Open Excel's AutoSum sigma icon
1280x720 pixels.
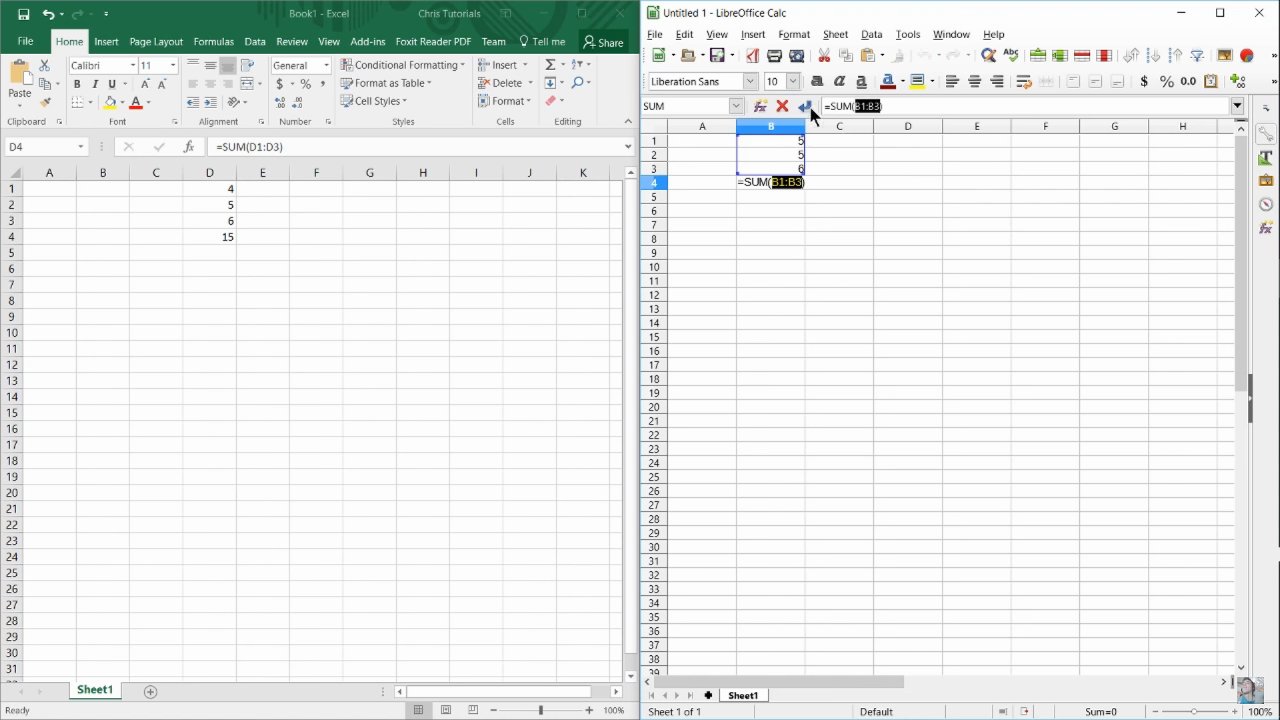point(549,65)
